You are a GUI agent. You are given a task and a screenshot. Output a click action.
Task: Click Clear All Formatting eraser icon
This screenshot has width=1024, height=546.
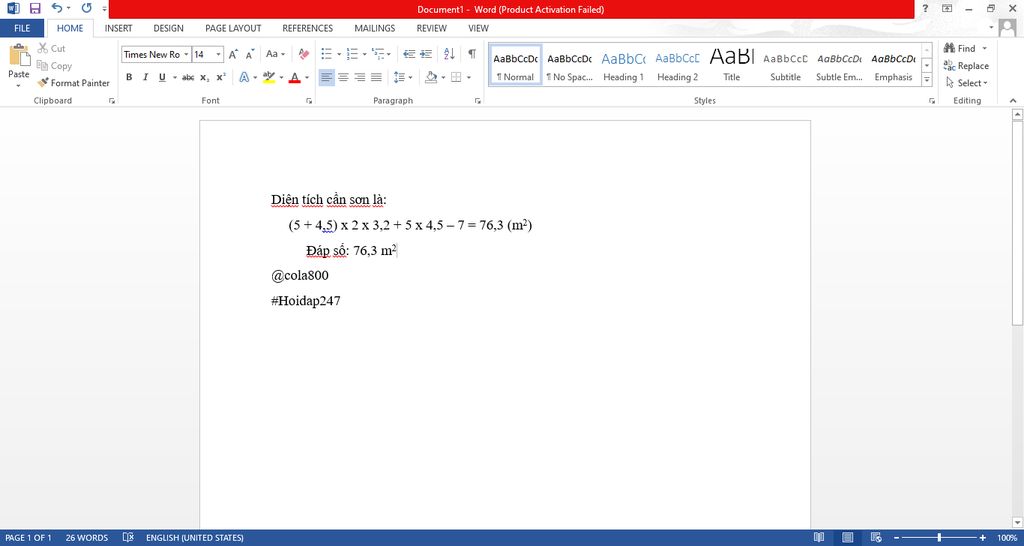point(304,54)
